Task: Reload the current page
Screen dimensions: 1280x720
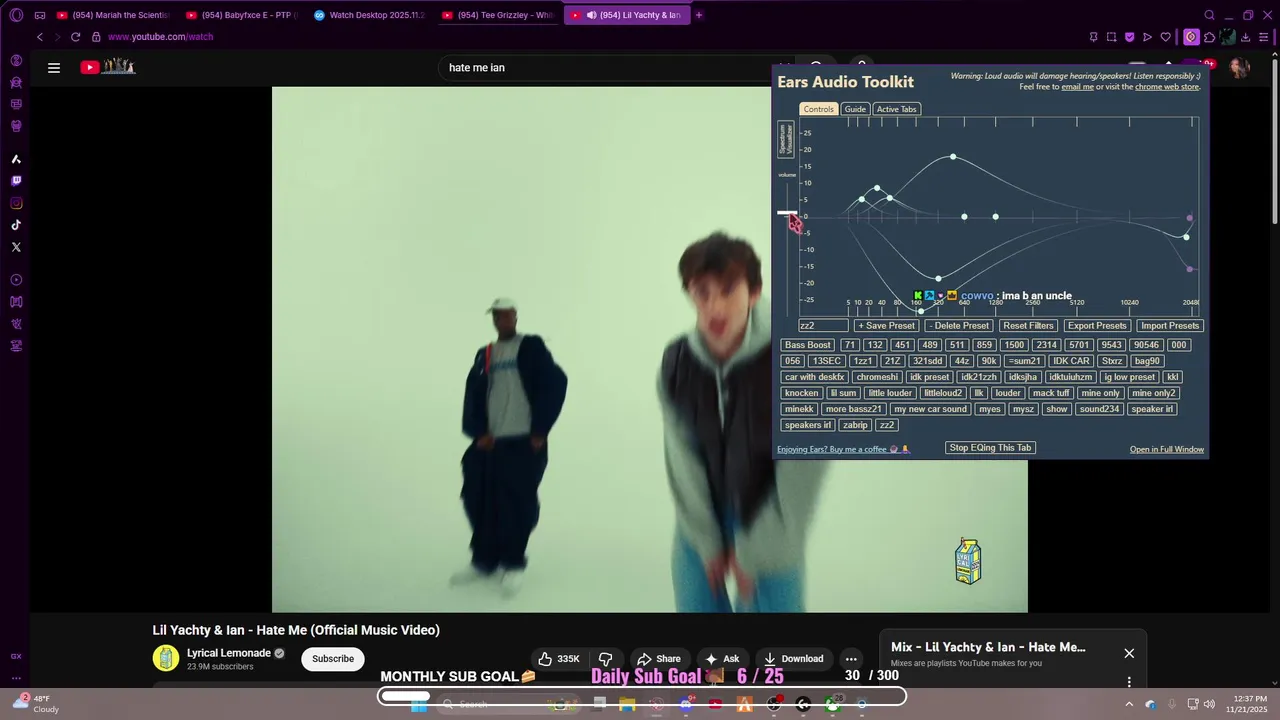Action: (75, 37)
